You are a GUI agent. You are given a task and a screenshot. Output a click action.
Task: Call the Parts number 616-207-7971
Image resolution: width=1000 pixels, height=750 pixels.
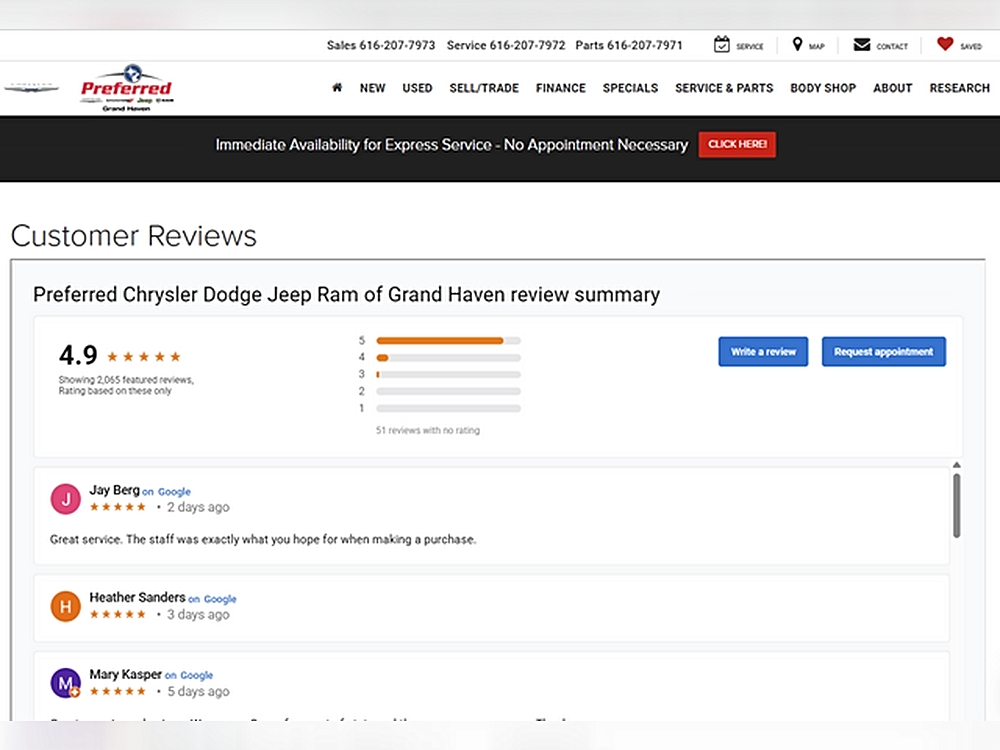[x=645, y=45]
